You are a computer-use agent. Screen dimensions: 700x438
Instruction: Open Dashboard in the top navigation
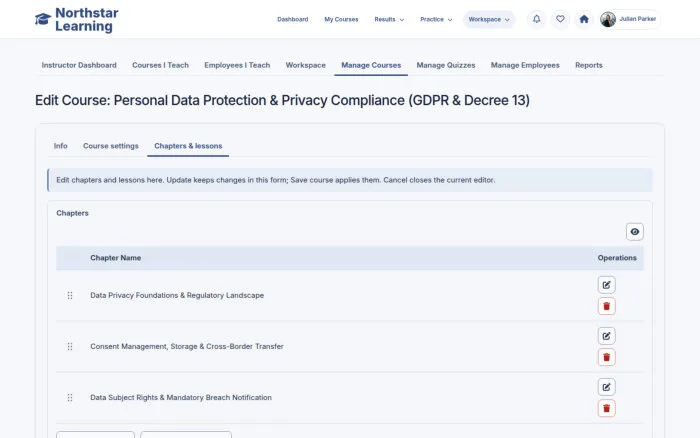pyautogui.click(x=292, y=19)
